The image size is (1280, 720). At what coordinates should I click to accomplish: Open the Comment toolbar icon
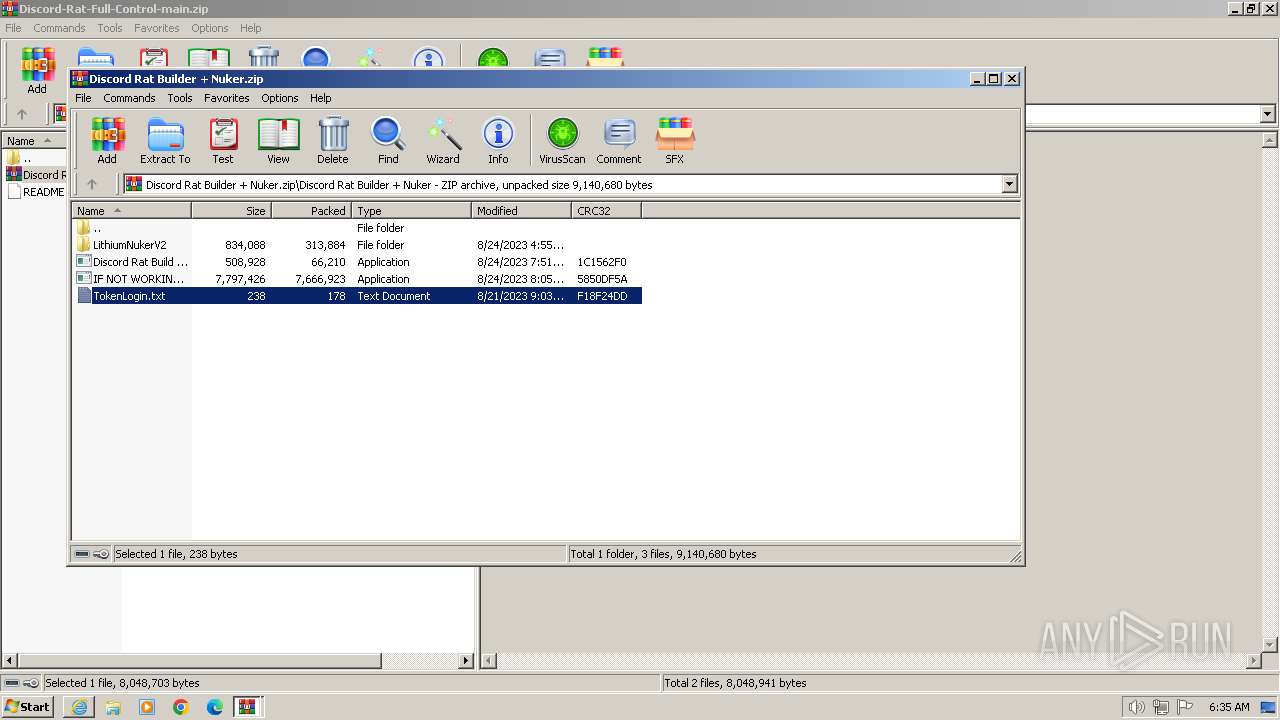click(x=619, y=140)
